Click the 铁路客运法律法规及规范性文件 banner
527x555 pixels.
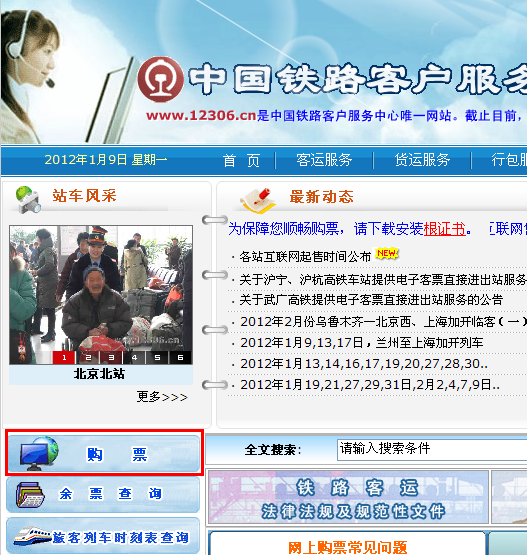pos(348,497)
